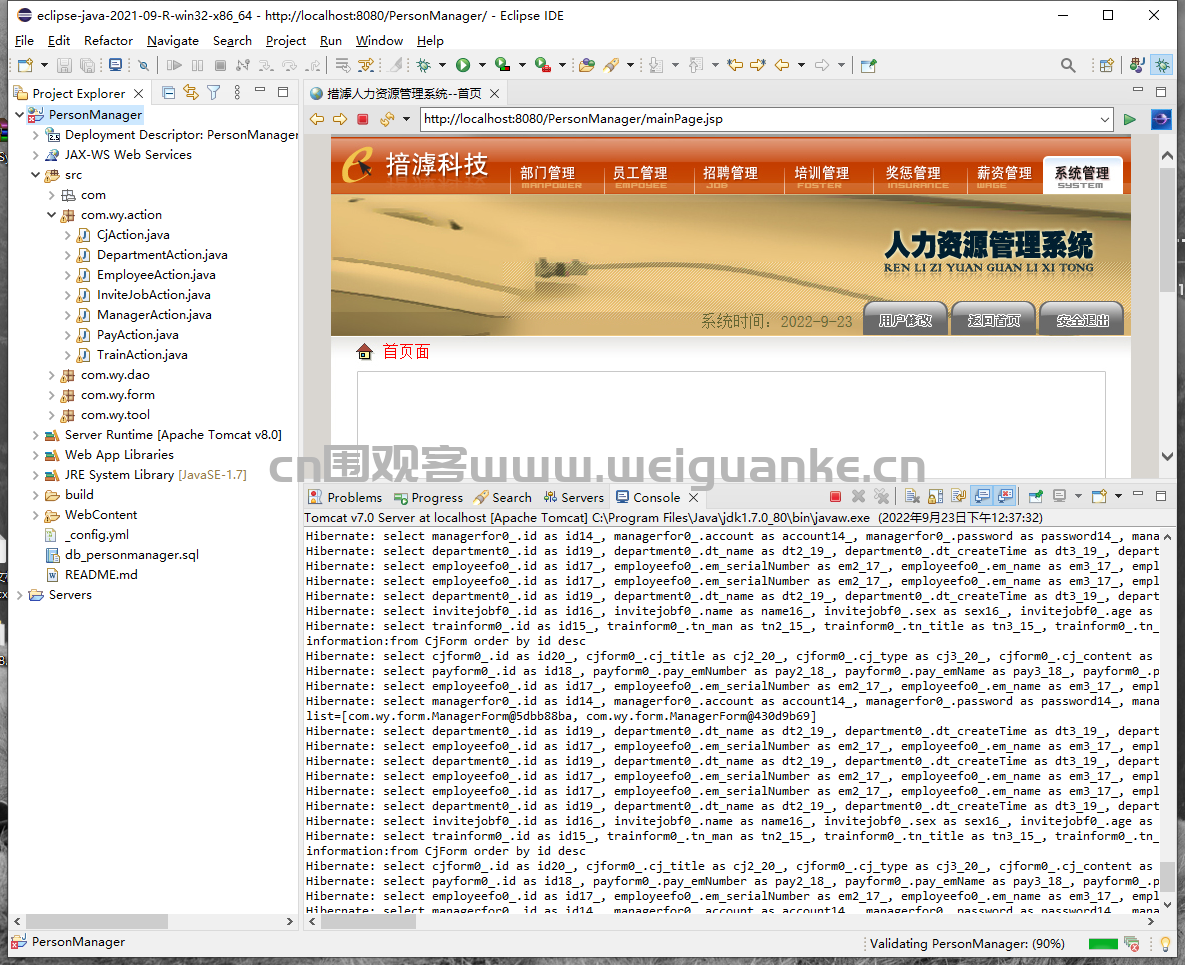The image size is (1185, 965).
Task: Collapse the src folder
Action: click(36, 175)
